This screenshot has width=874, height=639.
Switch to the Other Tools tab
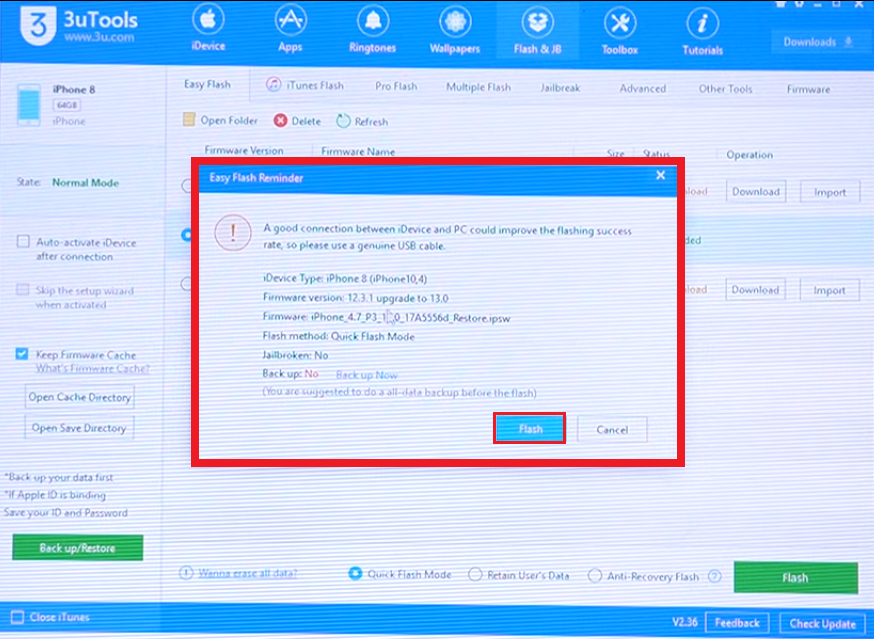[x=725, y=89]
